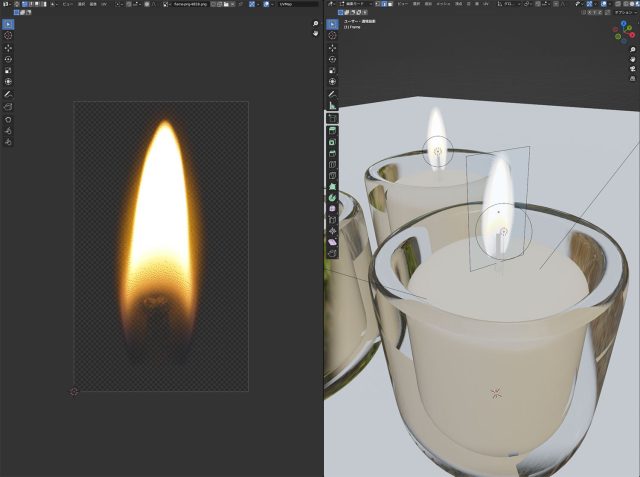Select the Edge Slide tool

click(x=332, y=220)
